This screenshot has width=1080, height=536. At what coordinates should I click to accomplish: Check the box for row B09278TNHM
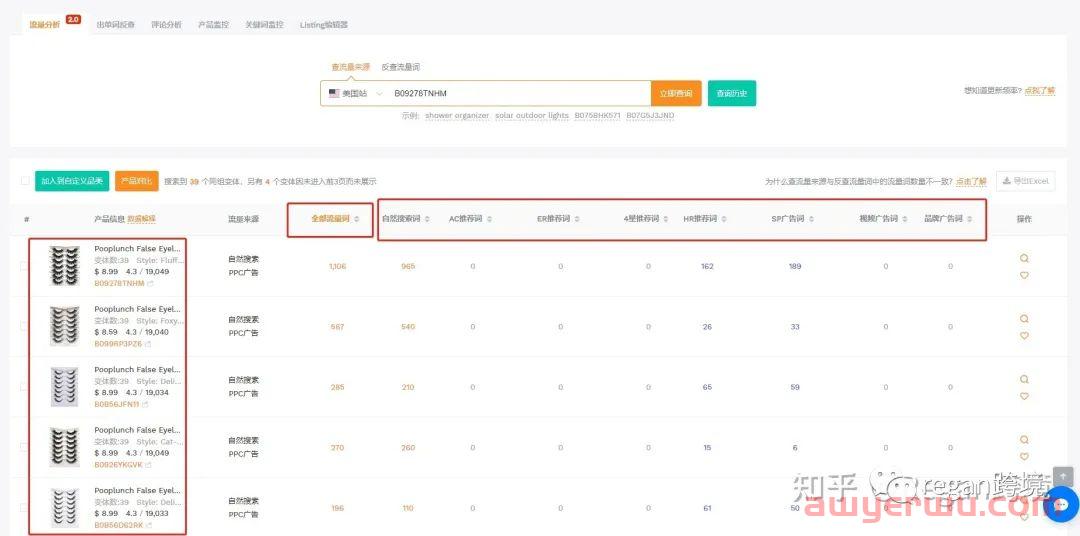[x=25, y=266]
